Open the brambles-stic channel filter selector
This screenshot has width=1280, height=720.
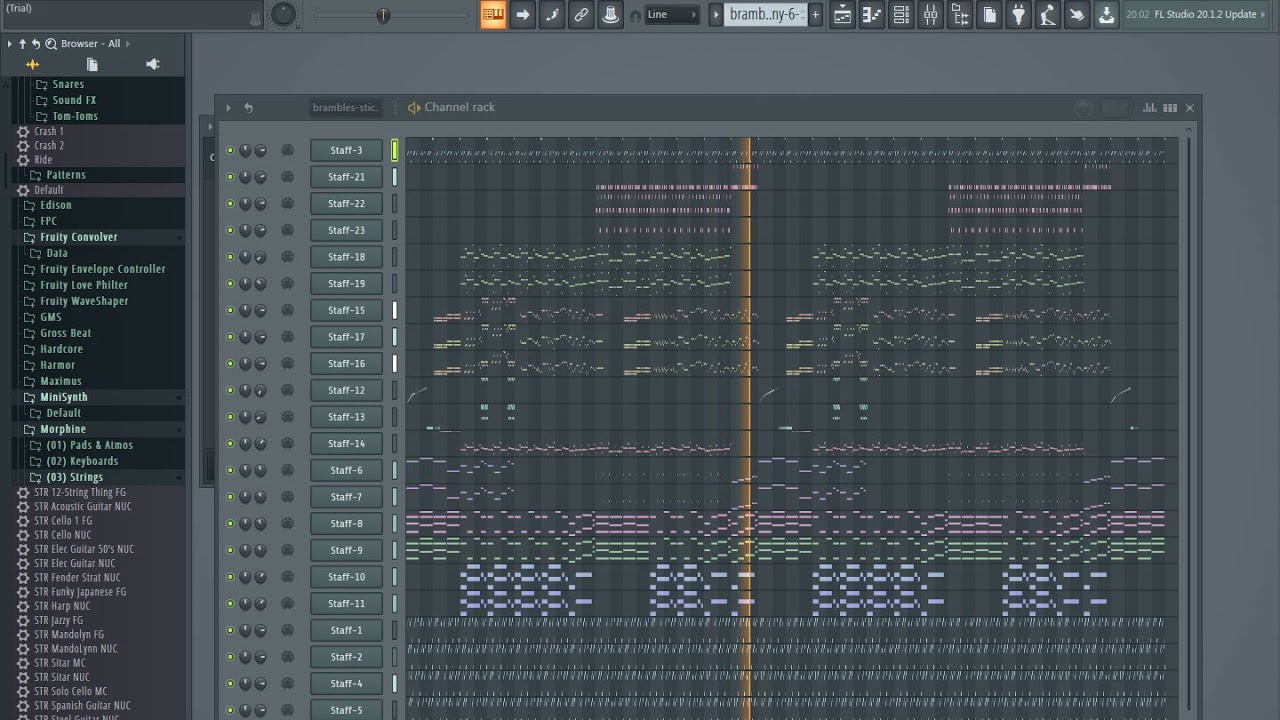[345, 108]
